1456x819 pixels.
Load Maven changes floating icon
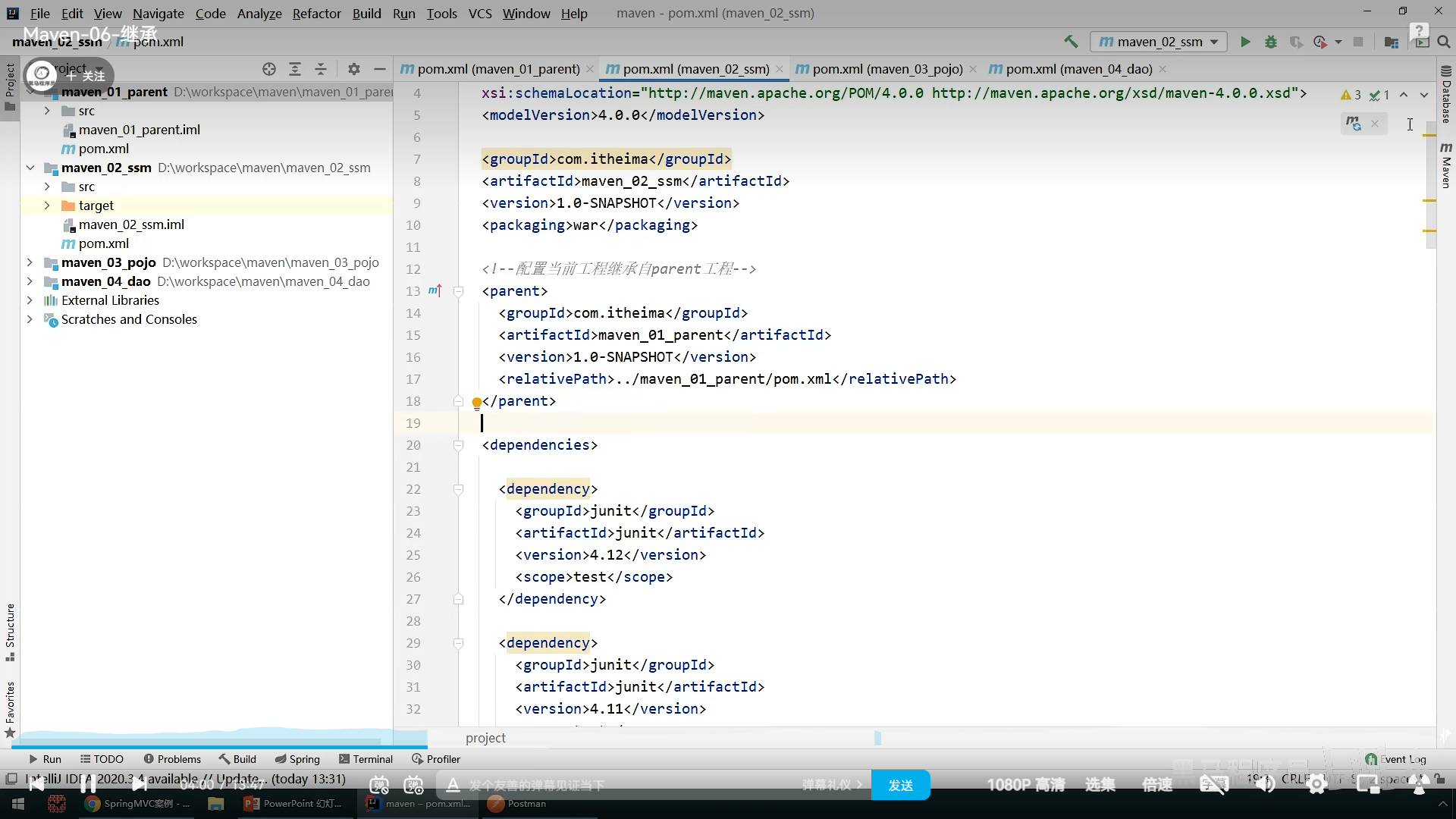[x=1353, y=124]
